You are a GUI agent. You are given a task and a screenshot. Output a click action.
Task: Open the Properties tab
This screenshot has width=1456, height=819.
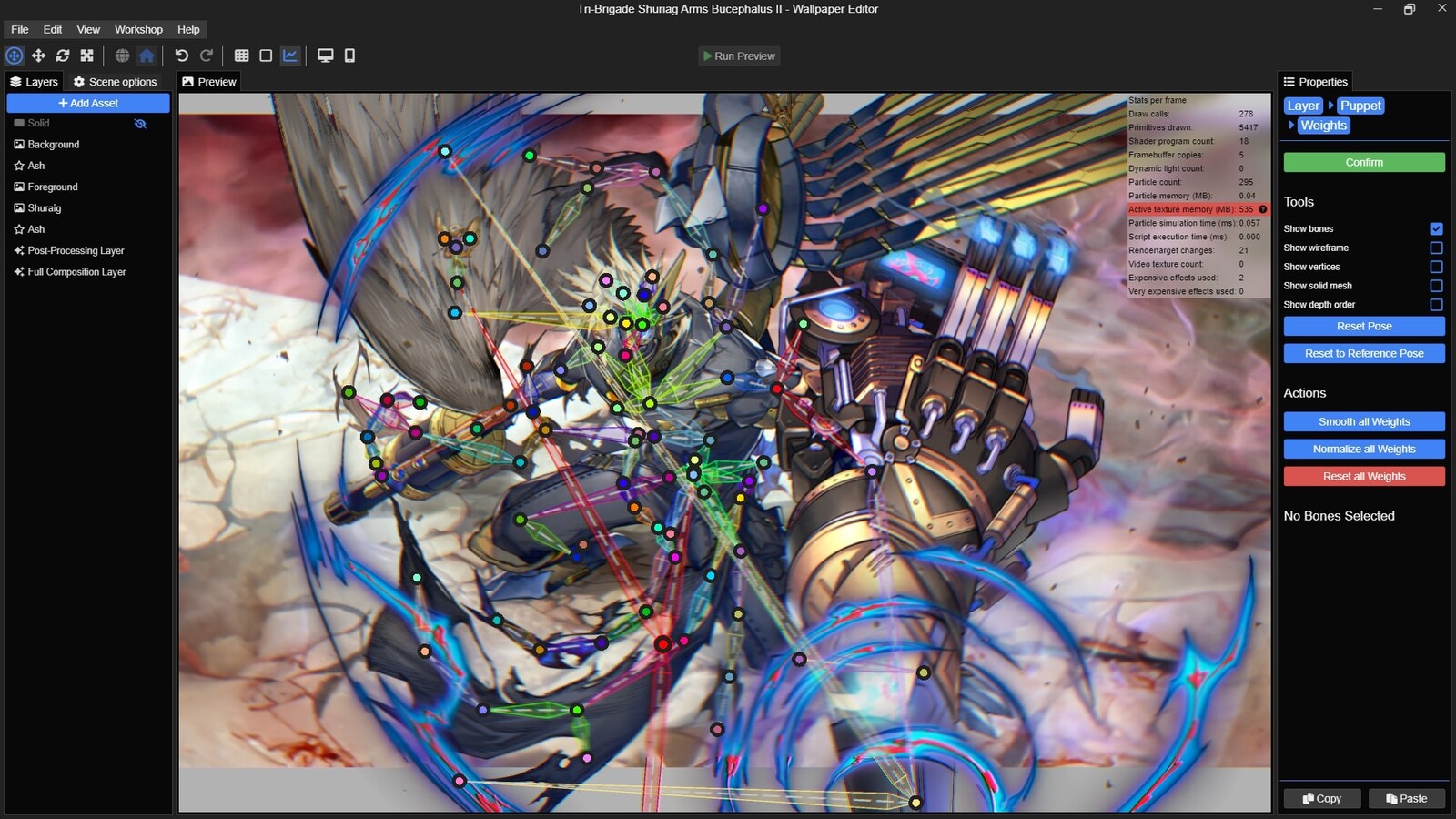click(x=1315, y=82)
